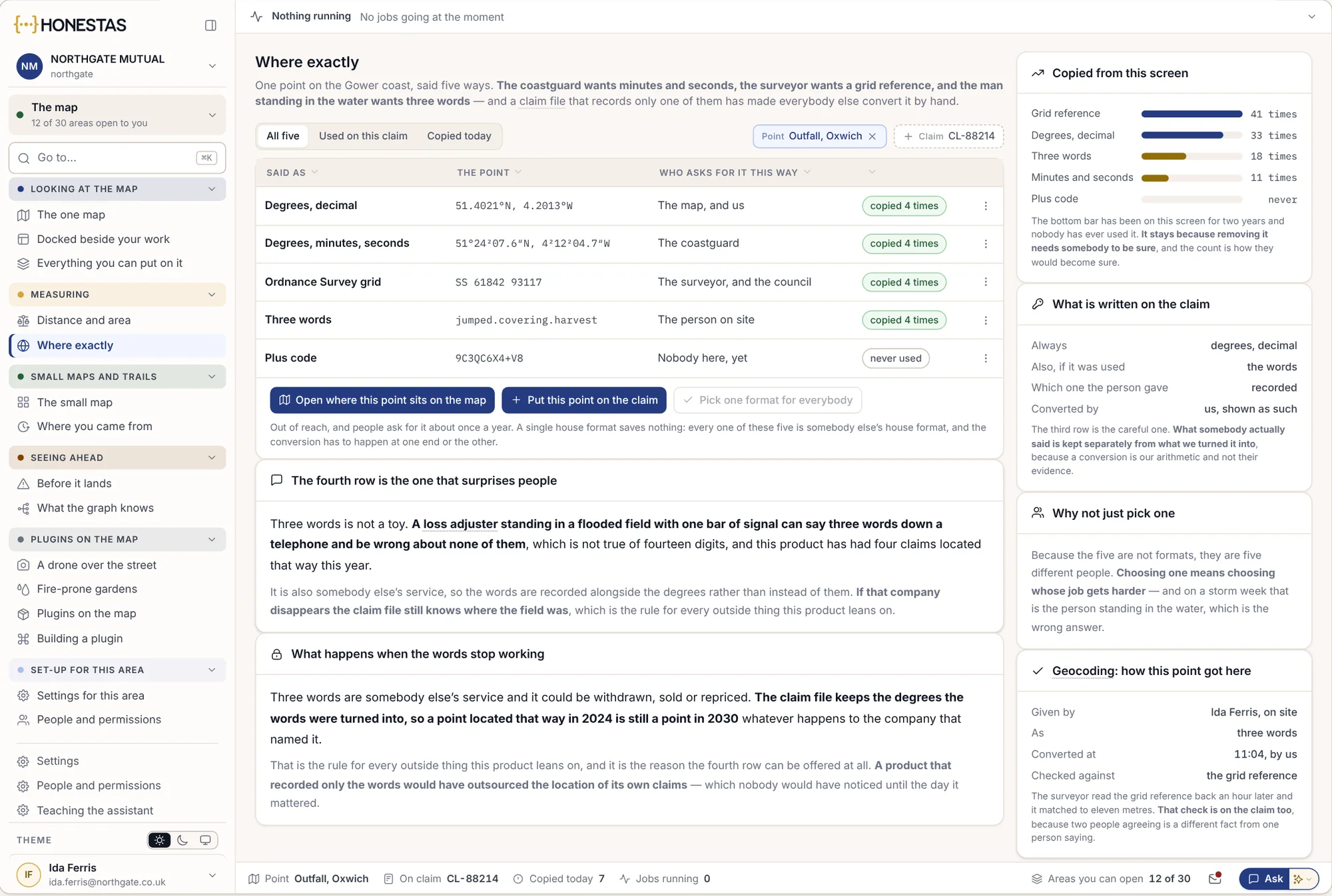Click the Grid reference usage bar
This screenshot has width=1332, height=896.
1191,114
